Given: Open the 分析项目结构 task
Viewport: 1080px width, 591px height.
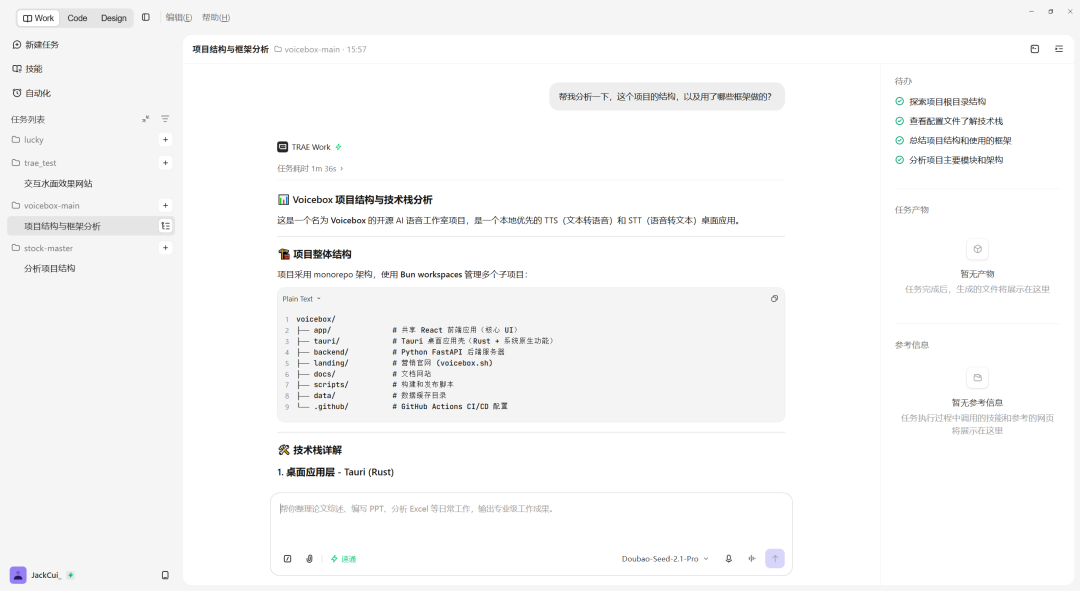Looking at the screenshot, I should coord(50,269).
